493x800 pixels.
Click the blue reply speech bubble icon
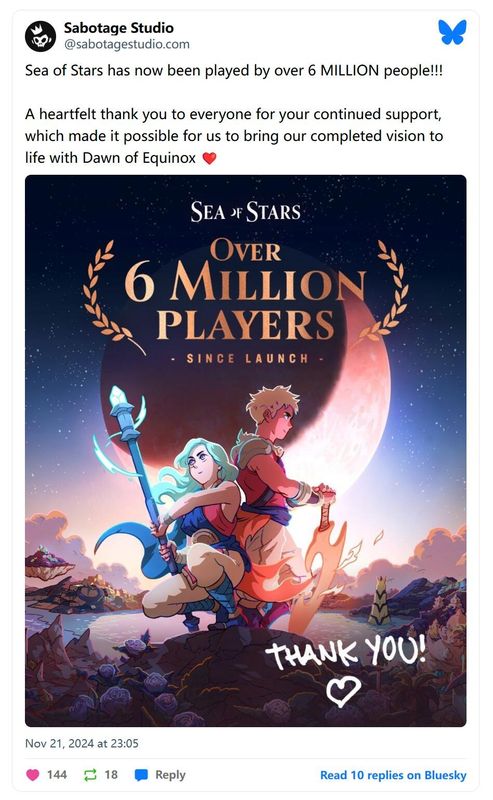(x=141, y=774)
